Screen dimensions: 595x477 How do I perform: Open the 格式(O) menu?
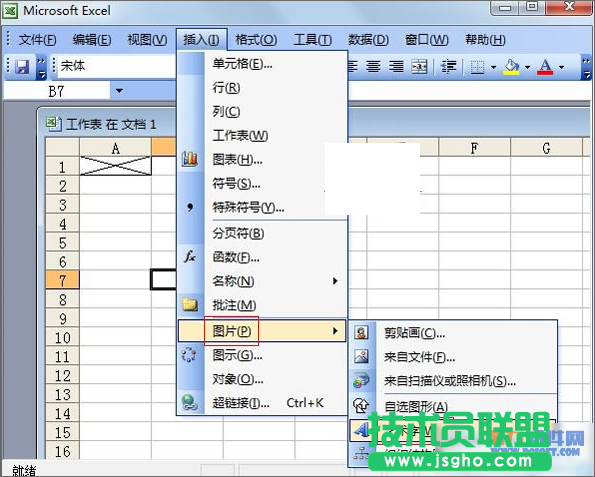[256, 39]
